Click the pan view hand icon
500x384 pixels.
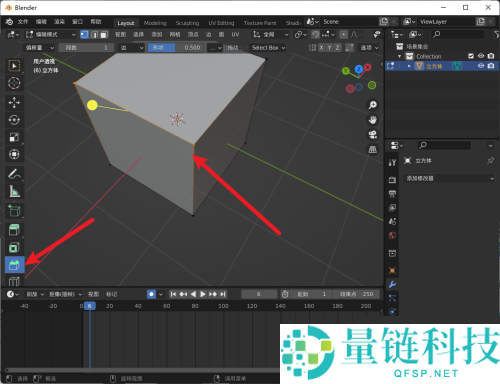point(372,120)
